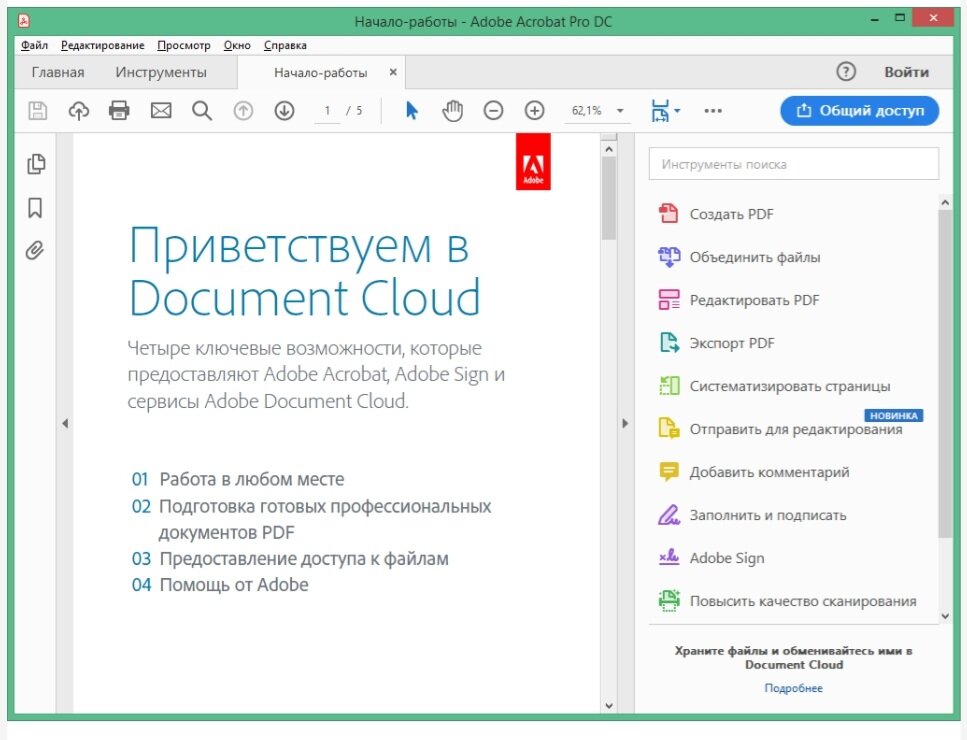
Task: Collapse the left navigation pane arrow
Action: click(x=65, y=424)
